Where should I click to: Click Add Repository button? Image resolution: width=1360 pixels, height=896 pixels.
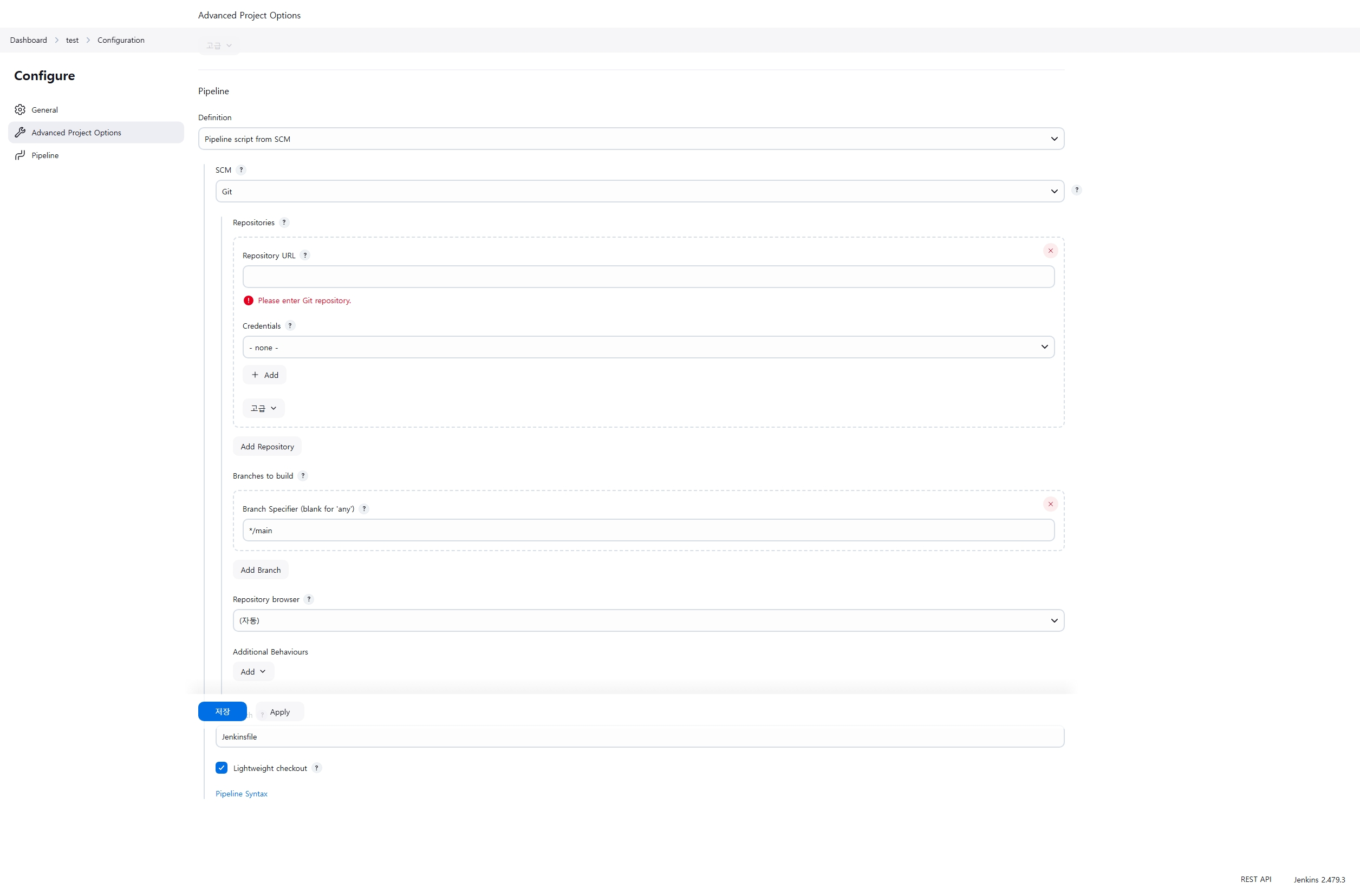pyautogui.click(x=267, y=447)
